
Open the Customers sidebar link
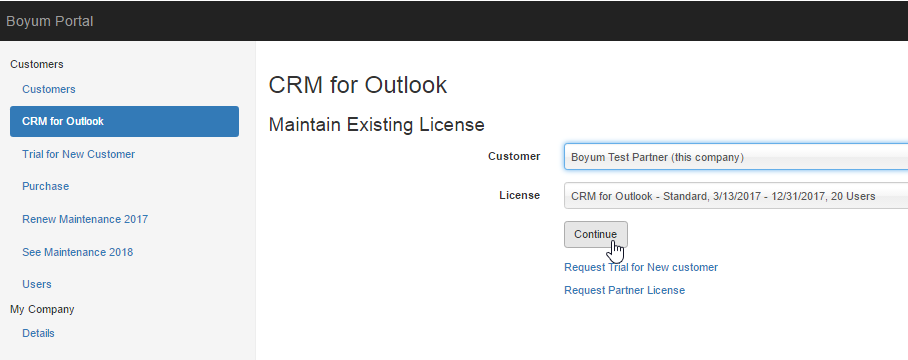[x=49, y=89]
